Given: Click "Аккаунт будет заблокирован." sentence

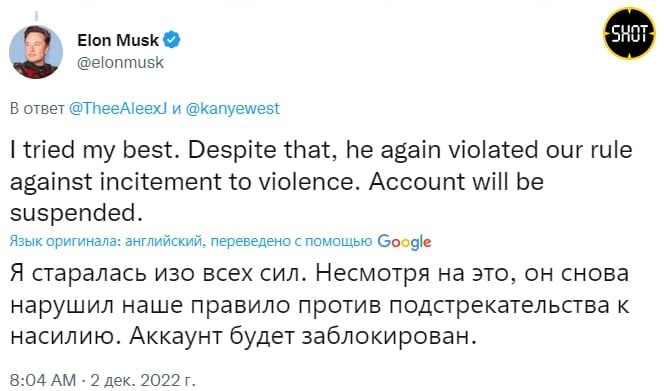Looking at the screenshot, I should point(300,337).
